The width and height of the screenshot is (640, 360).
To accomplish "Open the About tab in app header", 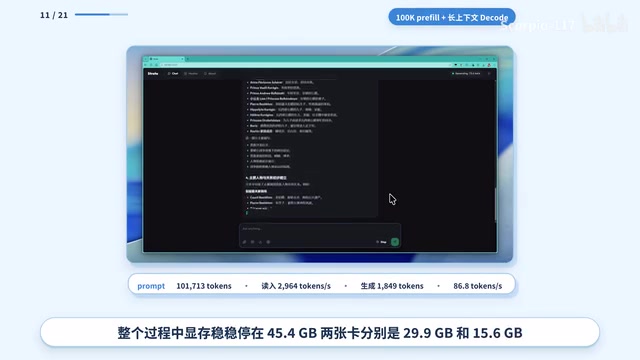I will 210,73.
